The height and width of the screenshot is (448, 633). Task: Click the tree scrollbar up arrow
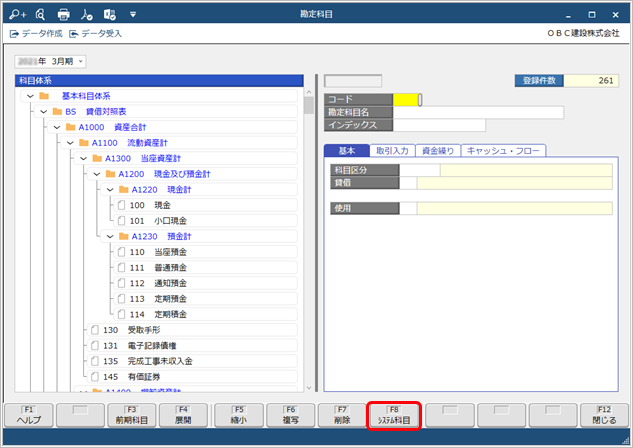(x=309, y=92)
